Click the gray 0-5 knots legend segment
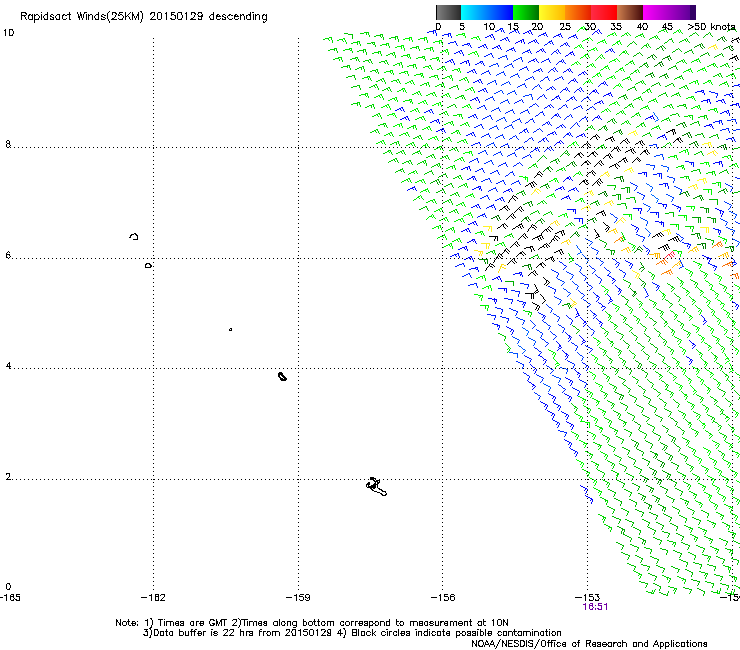 pyautogui.click(x=448, y=12)
